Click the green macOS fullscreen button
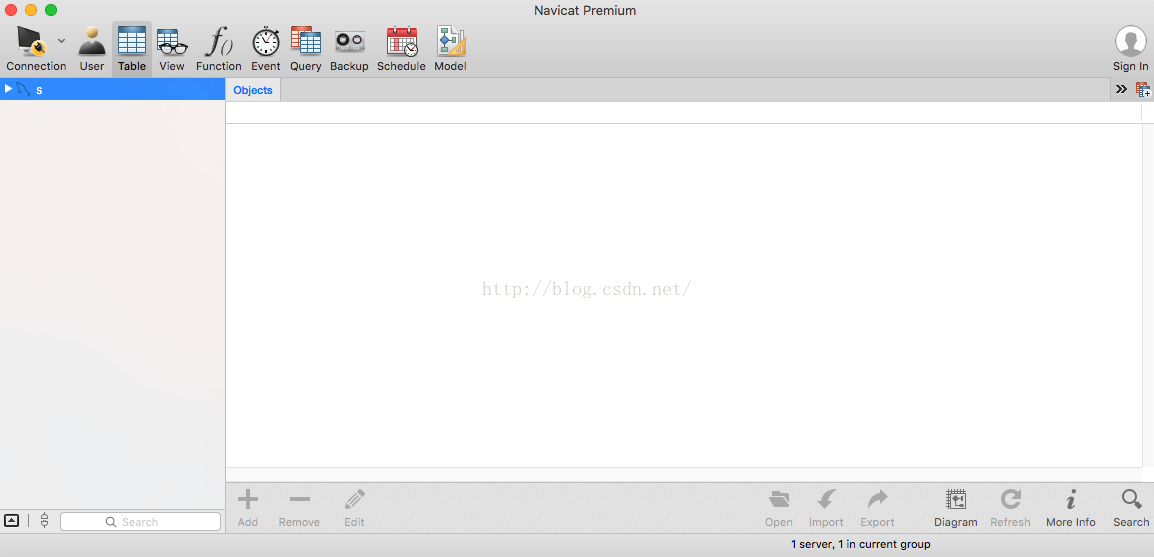Viewport: 1154px width, 557px height. pyautogui.click(x=51, y=10)
